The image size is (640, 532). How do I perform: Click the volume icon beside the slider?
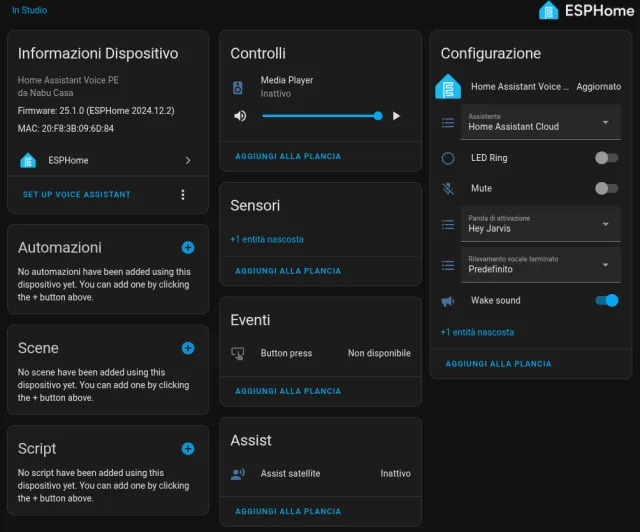(x=240, y=116)
